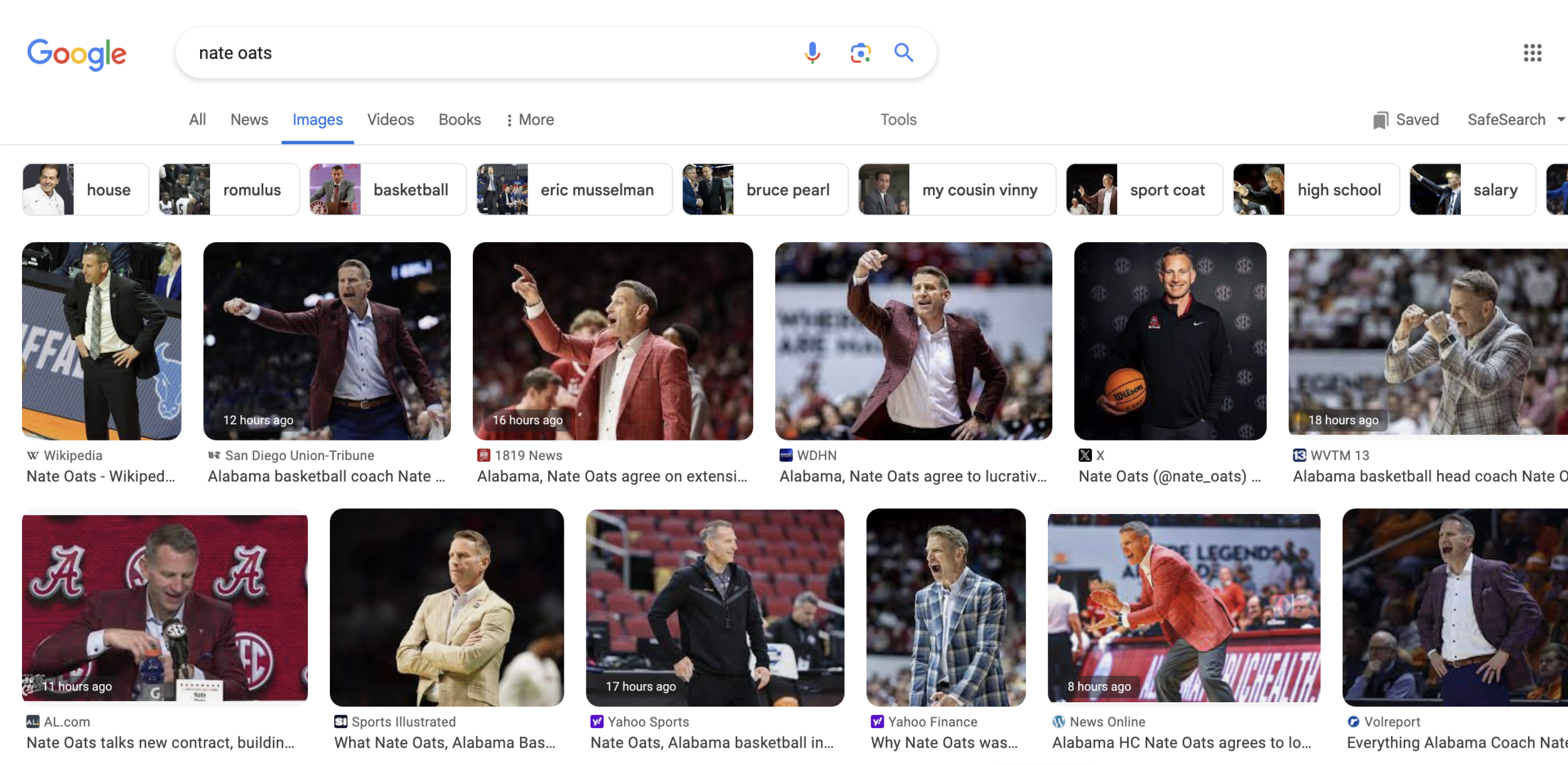Viewport: 1568px width, 765px height.
Task: Open the AL.com press conference thumbnail
Action: pyautogui.click(x=165, y=607)
